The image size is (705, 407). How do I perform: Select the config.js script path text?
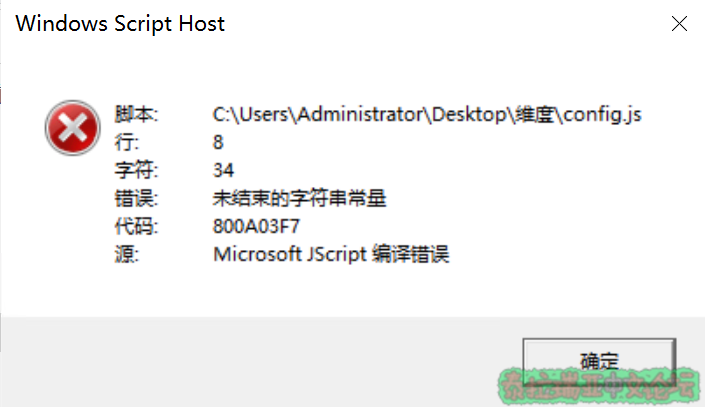[x=427, y=114]
